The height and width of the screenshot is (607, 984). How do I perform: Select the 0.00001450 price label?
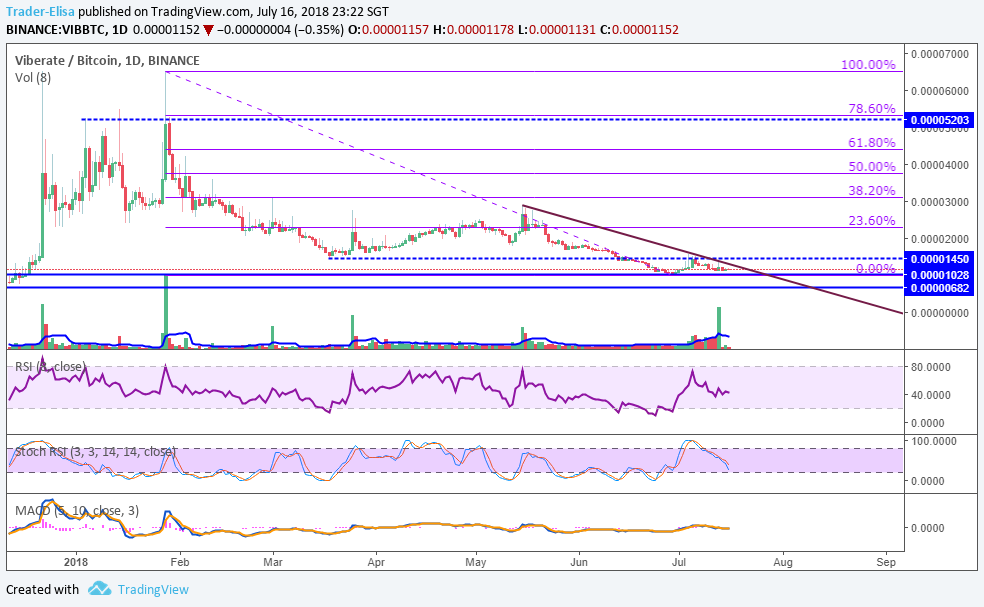(x=939, y=259)
